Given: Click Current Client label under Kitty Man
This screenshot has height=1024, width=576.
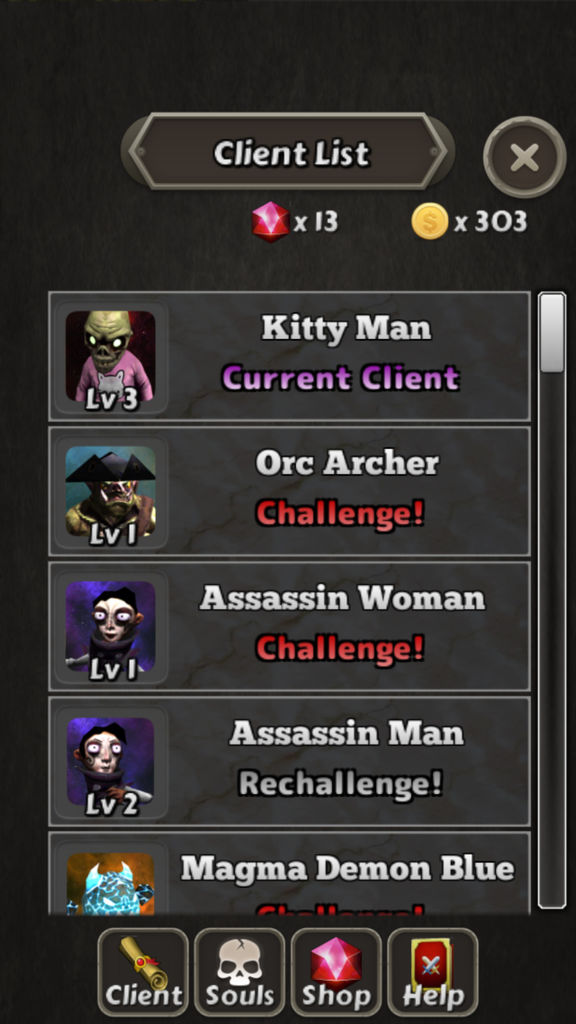Looking at the screenshot, I should coord(340,378).
